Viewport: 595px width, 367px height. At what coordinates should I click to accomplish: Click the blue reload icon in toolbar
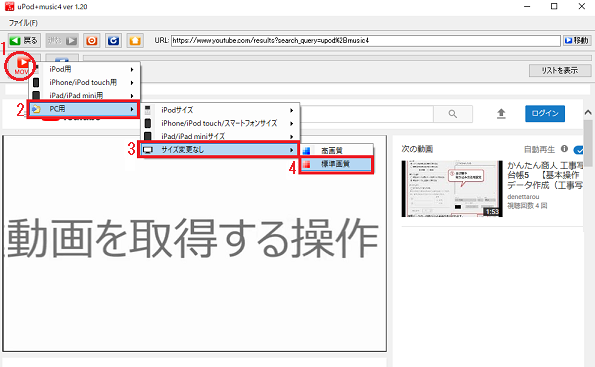pos(113,40)
